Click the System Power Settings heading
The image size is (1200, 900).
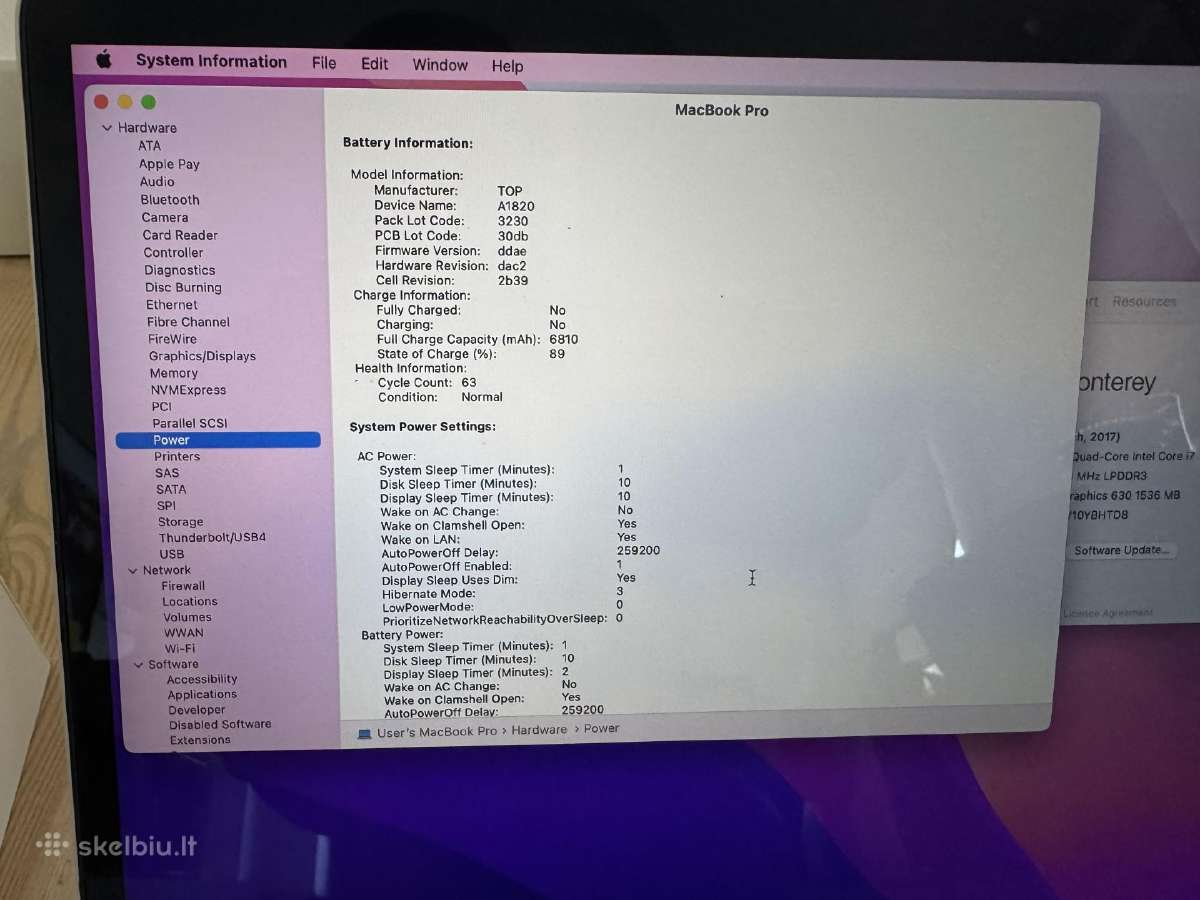(x=422, y=427)
